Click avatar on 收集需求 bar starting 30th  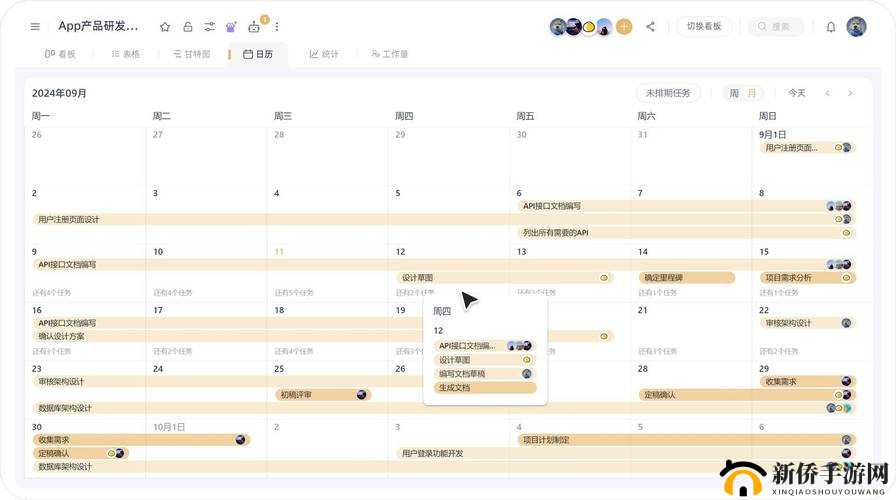click(x=241, y=440)
